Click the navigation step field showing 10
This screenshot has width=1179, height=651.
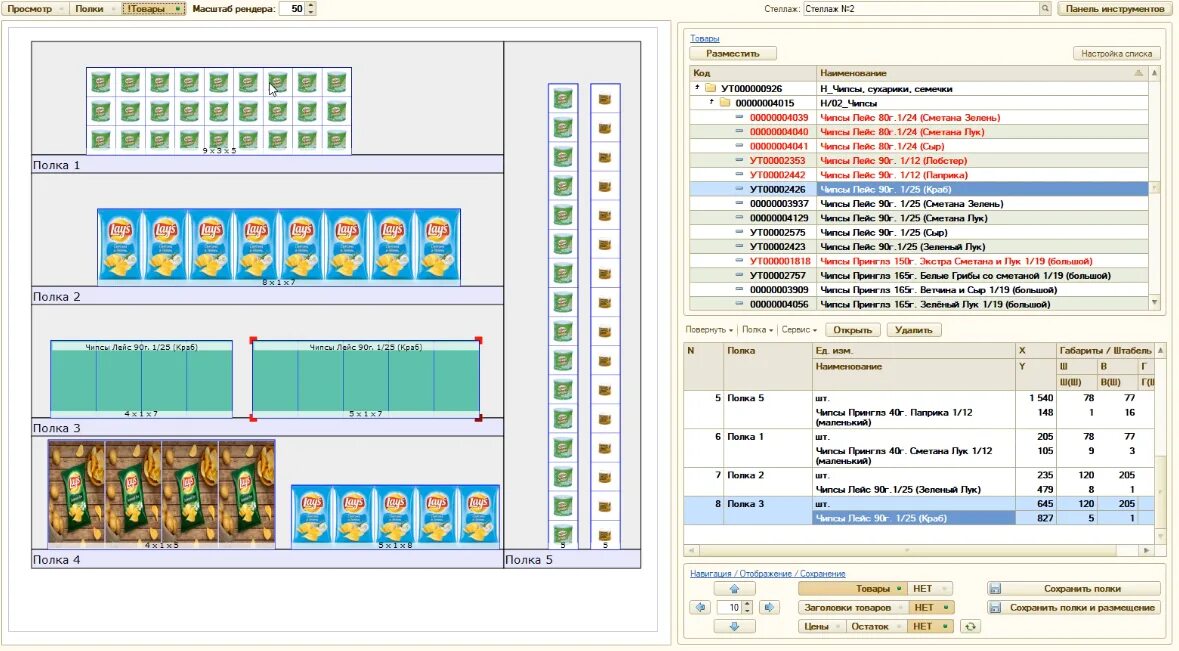[x=729, y=607]
